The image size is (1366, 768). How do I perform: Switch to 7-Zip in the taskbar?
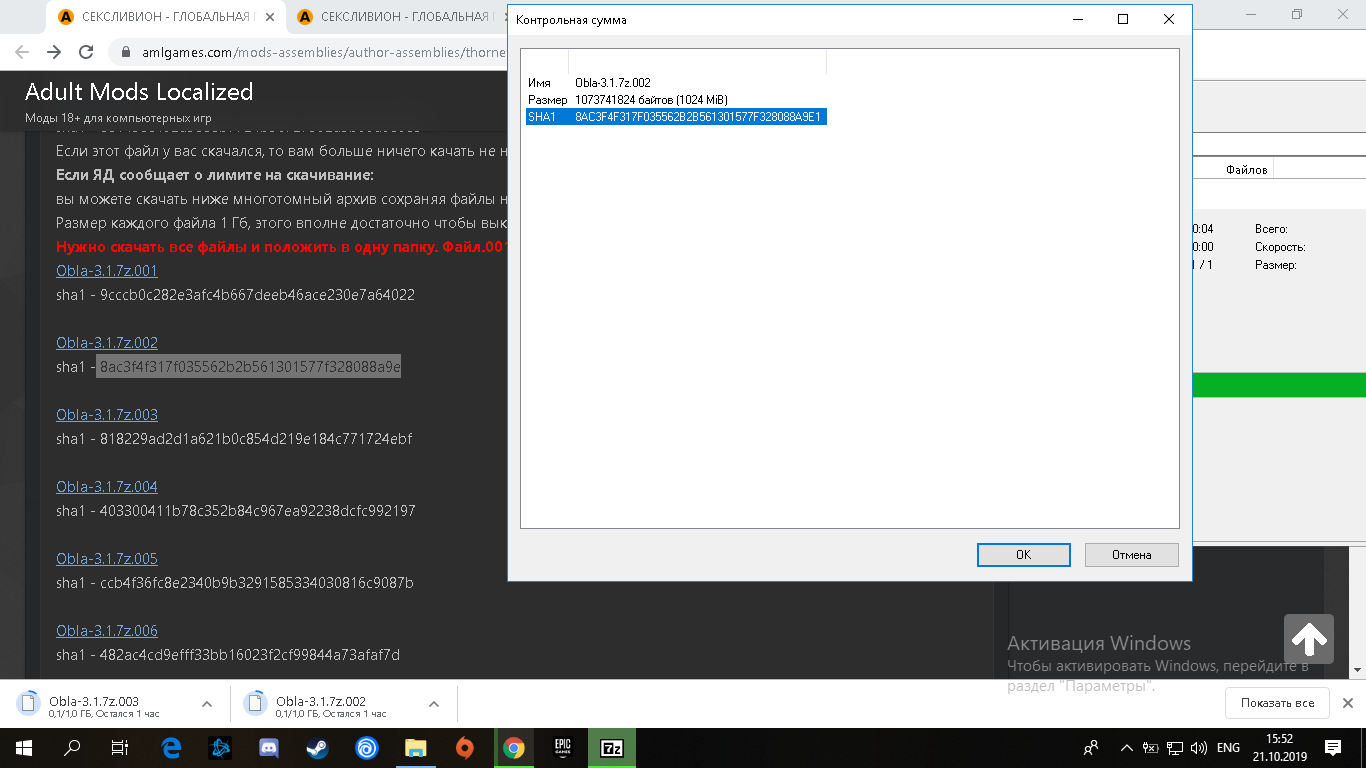(x=611, y=747)
